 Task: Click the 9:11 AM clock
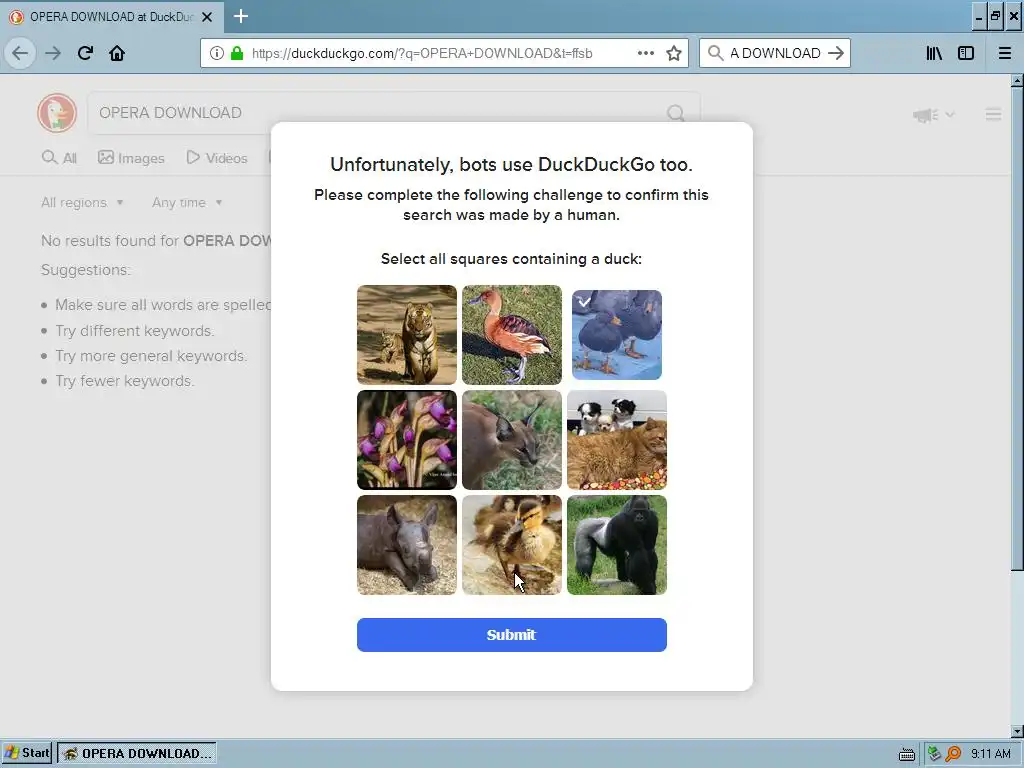(991, 754)
